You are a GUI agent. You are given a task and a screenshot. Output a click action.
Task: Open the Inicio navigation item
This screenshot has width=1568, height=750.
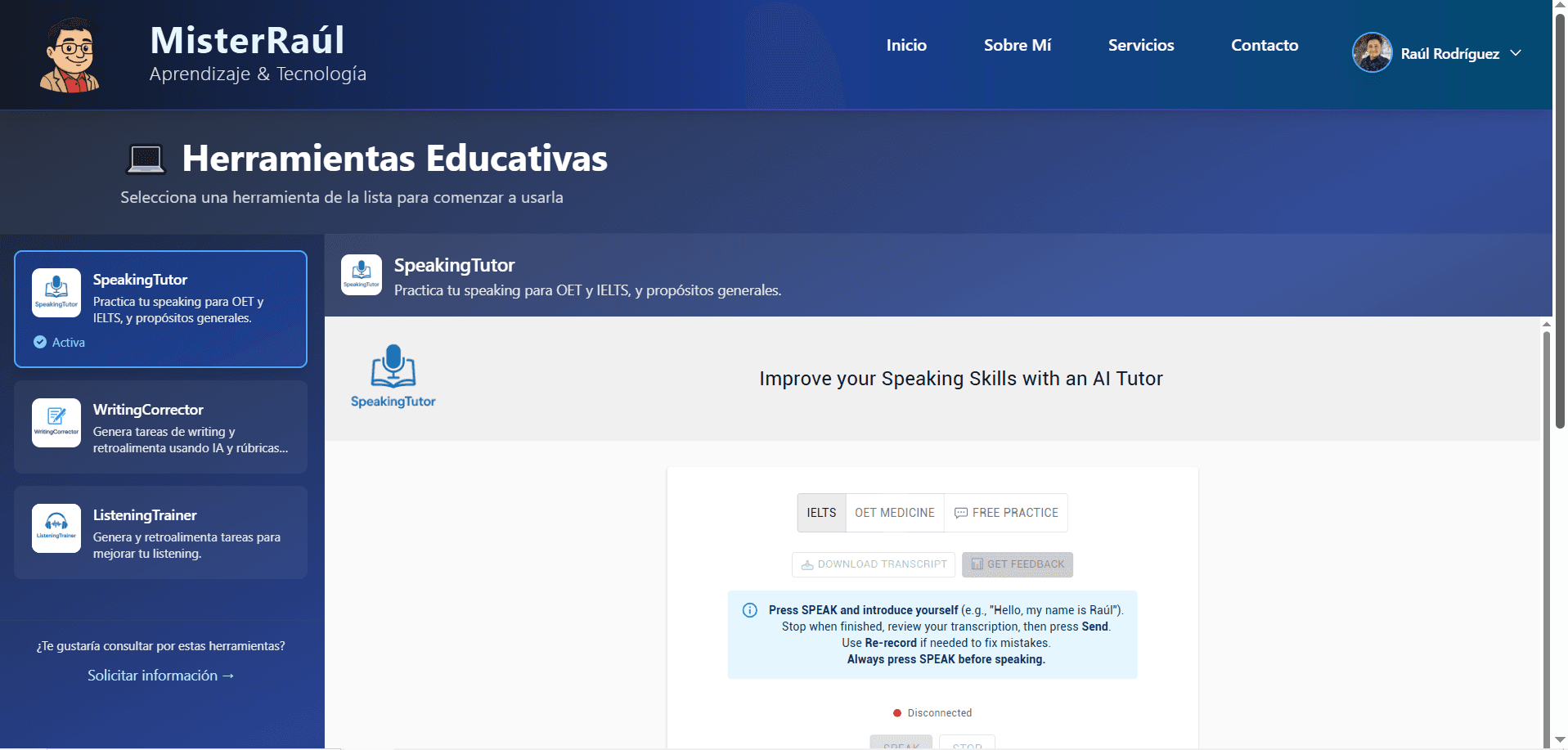click(x=906, y=46)
